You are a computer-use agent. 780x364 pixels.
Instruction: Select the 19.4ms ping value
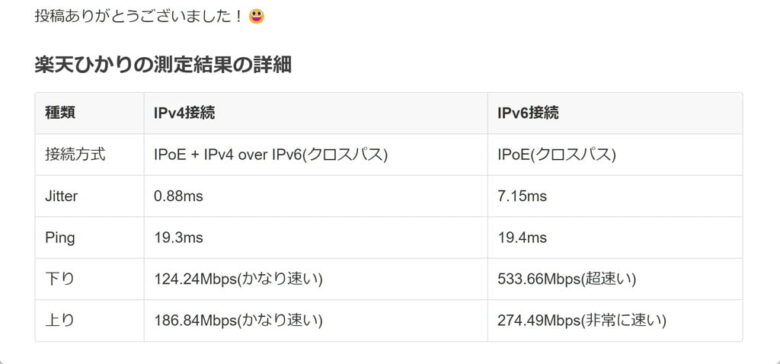click(x=522, y=238)
